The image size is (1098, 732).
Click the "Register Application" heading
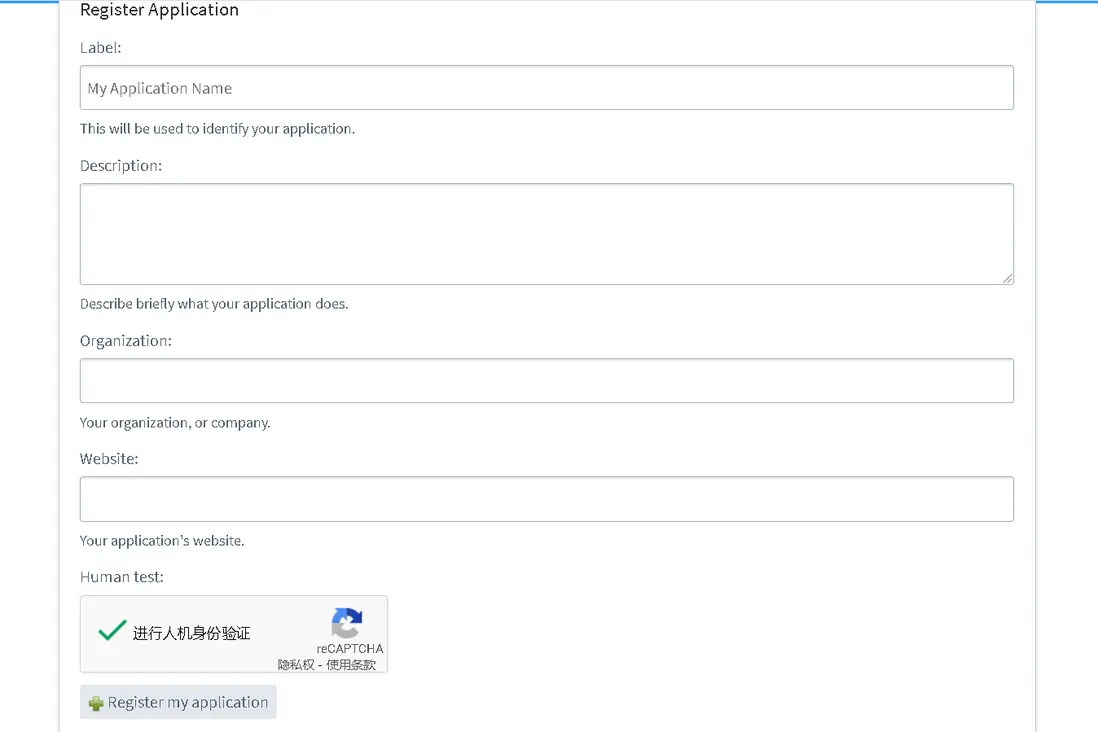pyautogui.click(x=159, y=10)
